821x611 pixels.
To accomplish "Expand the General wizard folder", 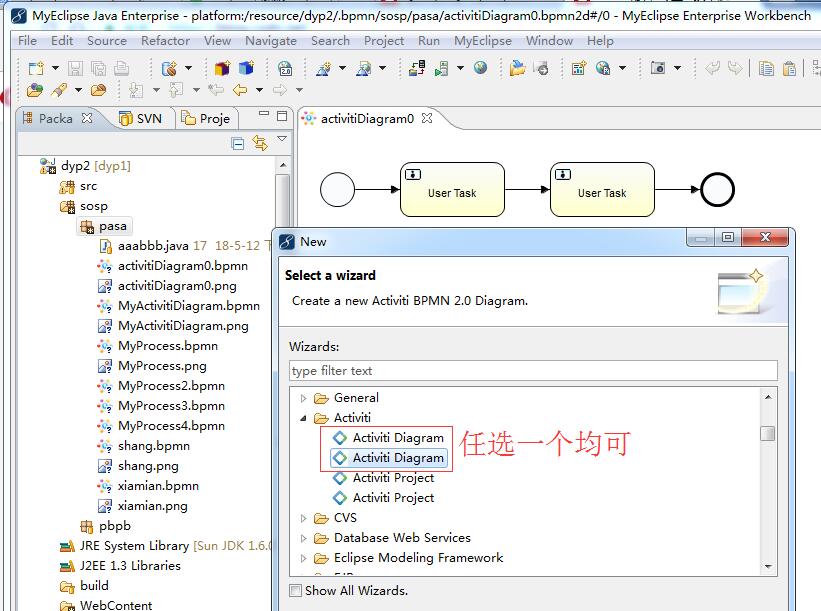I will (303, 398).
